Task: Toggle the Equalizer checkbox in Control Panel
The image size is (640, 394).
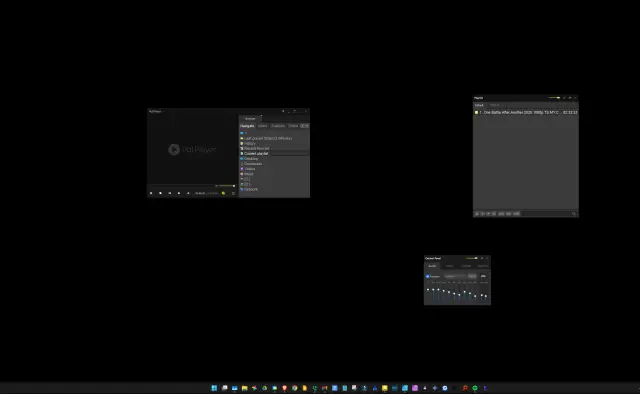Action: pyautogui.click(x=428, y=276)
